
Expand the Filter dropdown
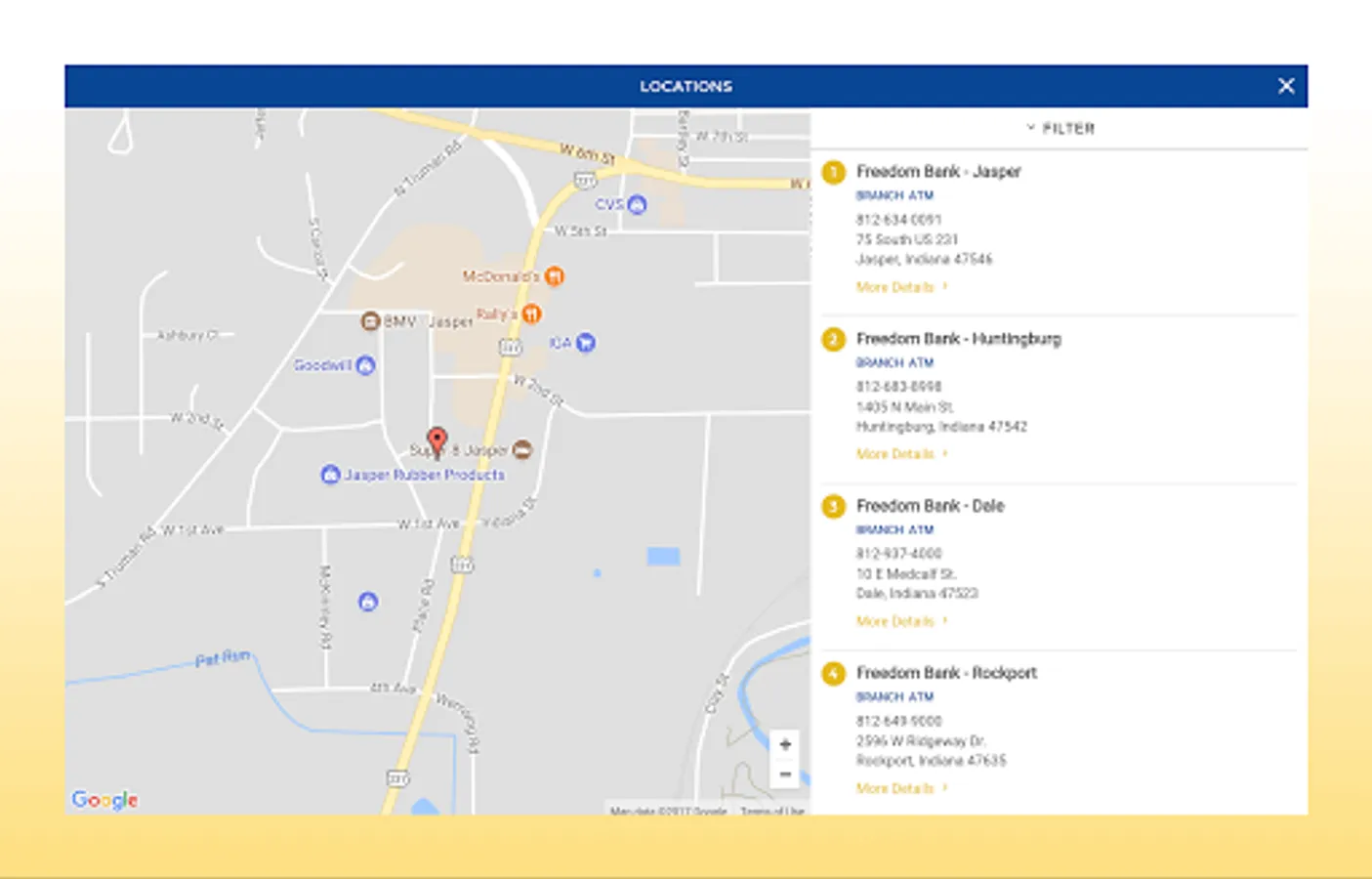coord(1060,128)
